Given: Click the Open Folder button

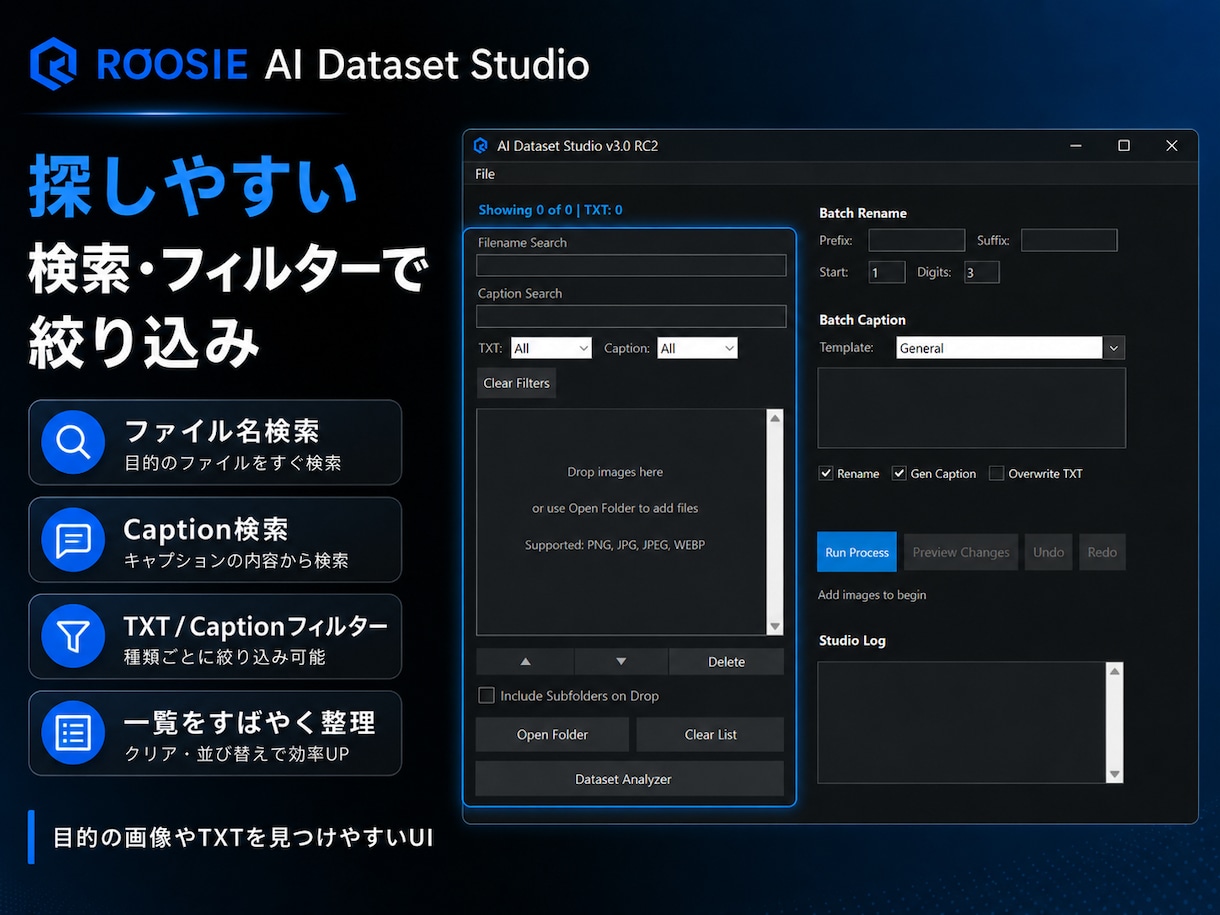Looking at the screenshot, I should click(552, 734).
